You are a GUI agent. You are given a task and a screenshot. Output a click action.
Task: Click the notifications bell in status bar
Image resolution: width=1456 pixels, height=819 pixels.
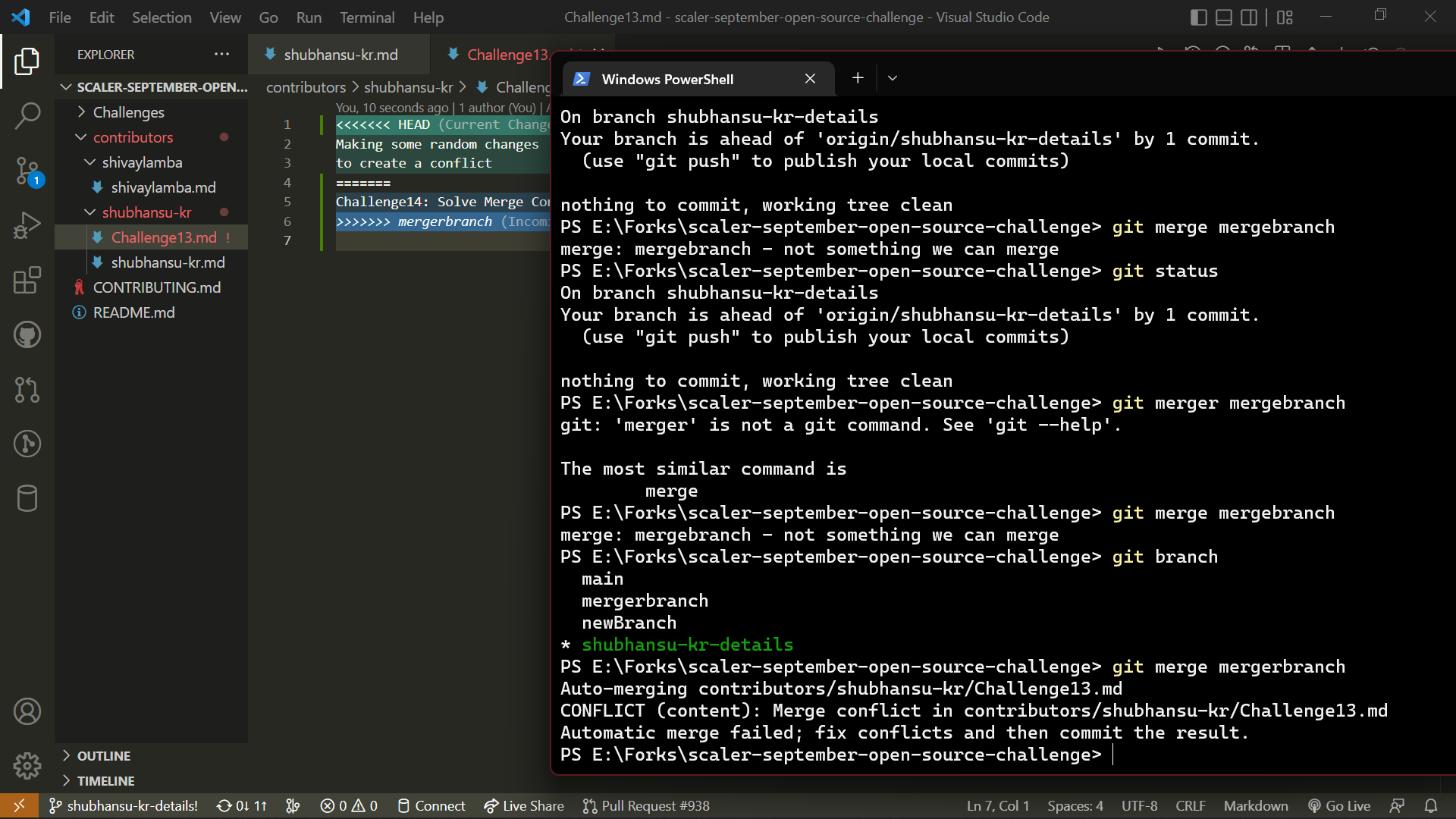[x=1432, y=805]
